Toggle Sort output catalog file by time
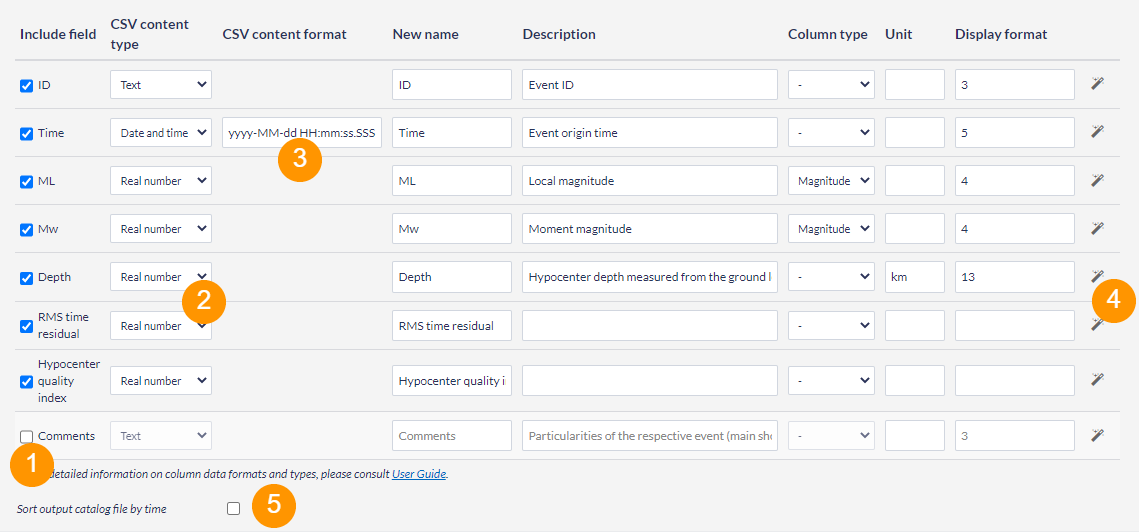Image resolution: width=1139 pixels, height=532 pixels. point(233,508)
